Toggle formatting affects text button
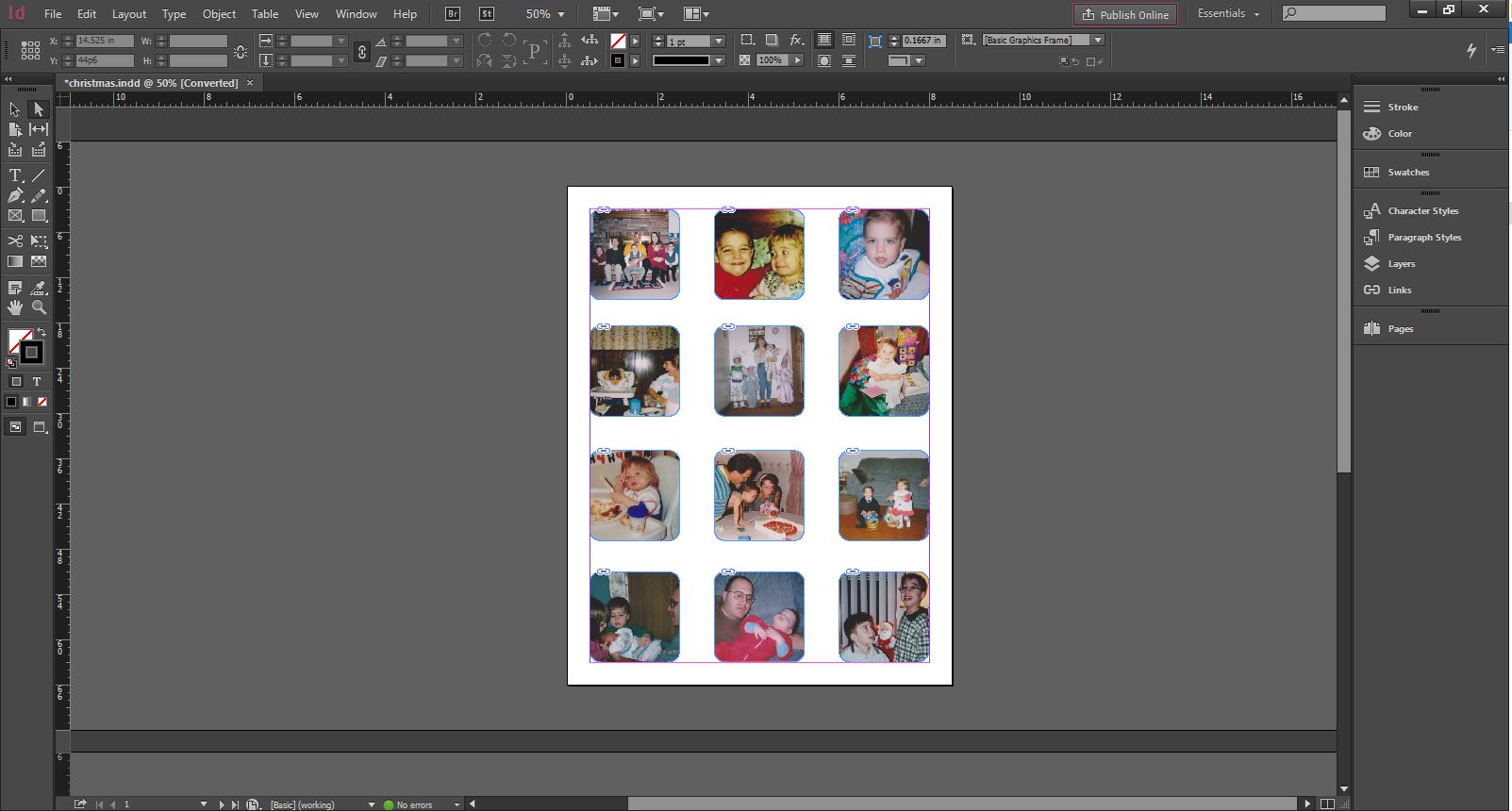 [37, 382]
